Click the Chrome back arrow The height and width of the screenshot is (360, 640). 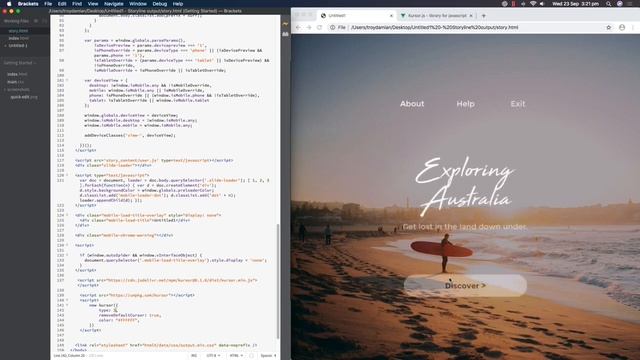(298, 27)
